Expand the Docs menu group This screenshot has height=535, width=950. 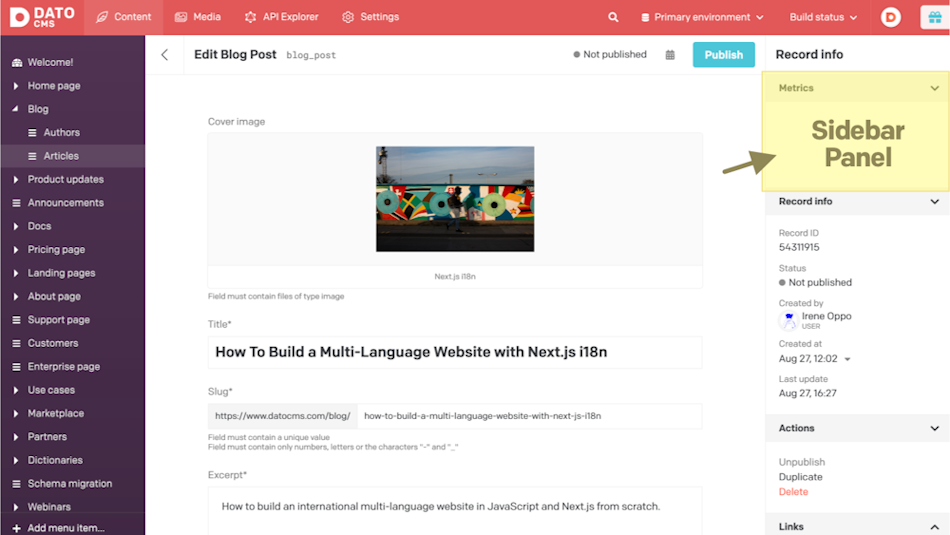[16, 226]
